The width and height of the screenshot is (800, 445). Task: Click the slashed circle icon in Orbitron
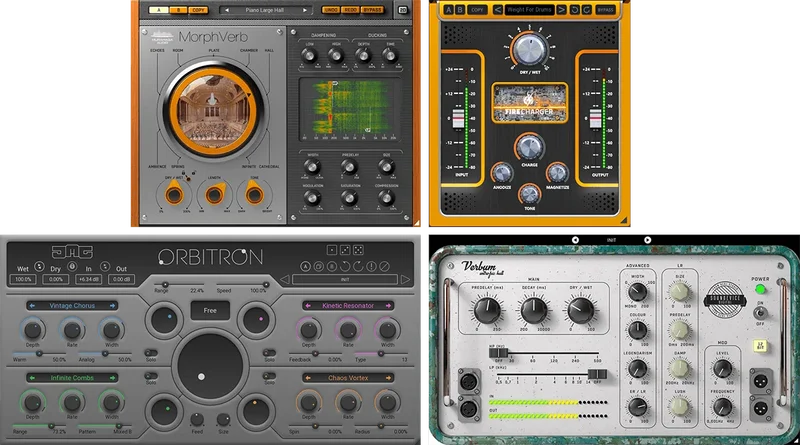pos(385,266)
